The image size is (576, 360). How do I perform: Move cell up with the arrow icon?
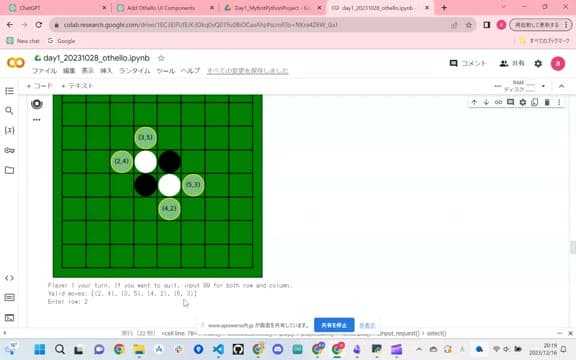474,102
